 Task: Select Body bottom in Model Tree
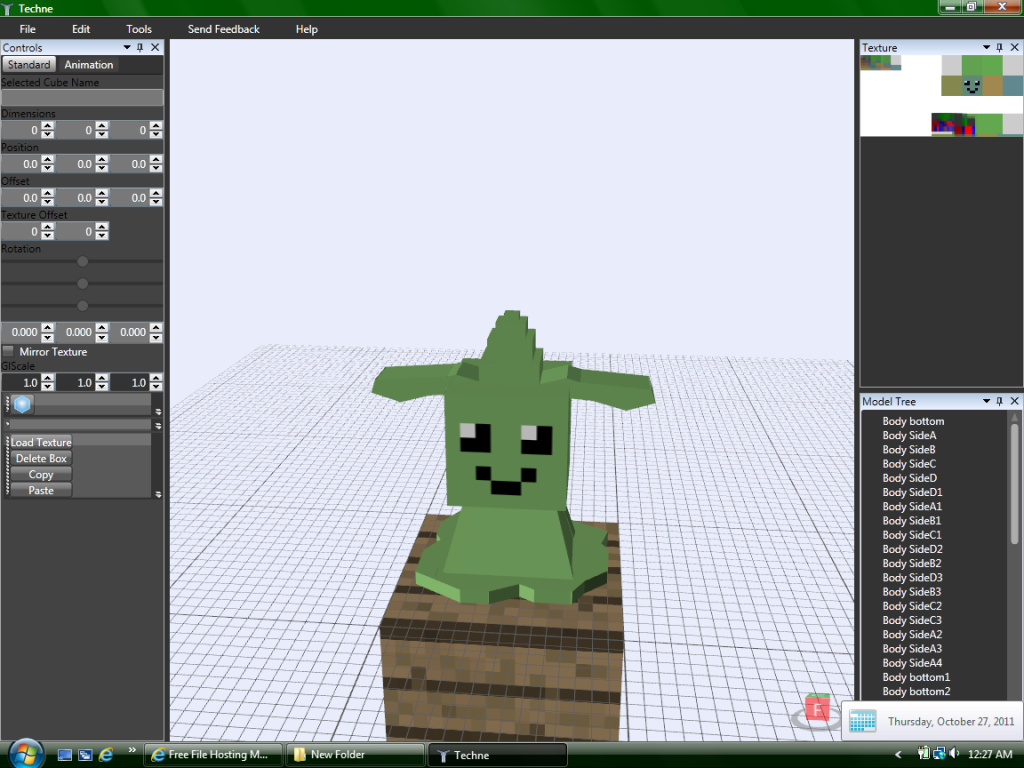click(x=912, y=421)
